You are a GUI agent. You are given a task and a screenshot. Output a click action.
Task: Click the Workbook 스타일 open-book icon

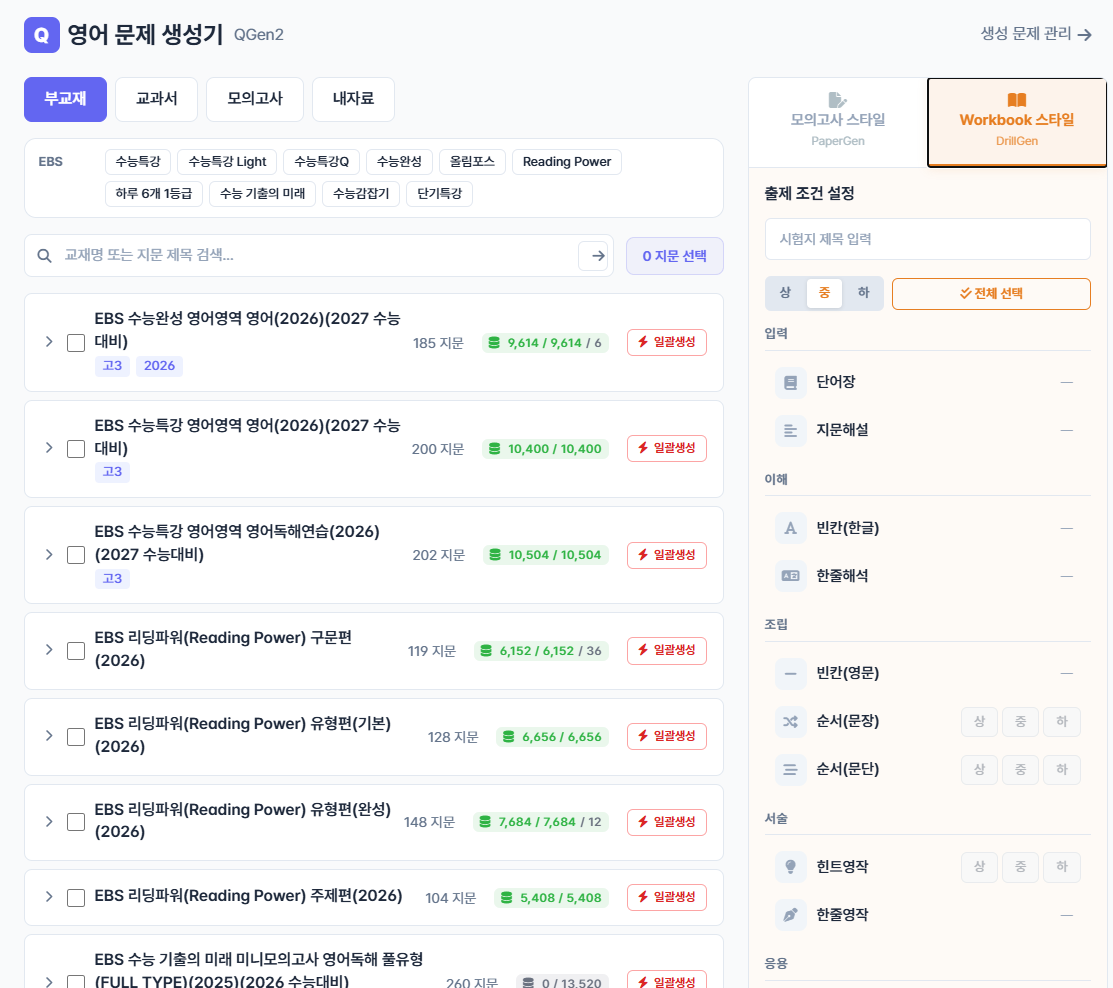1016,100
